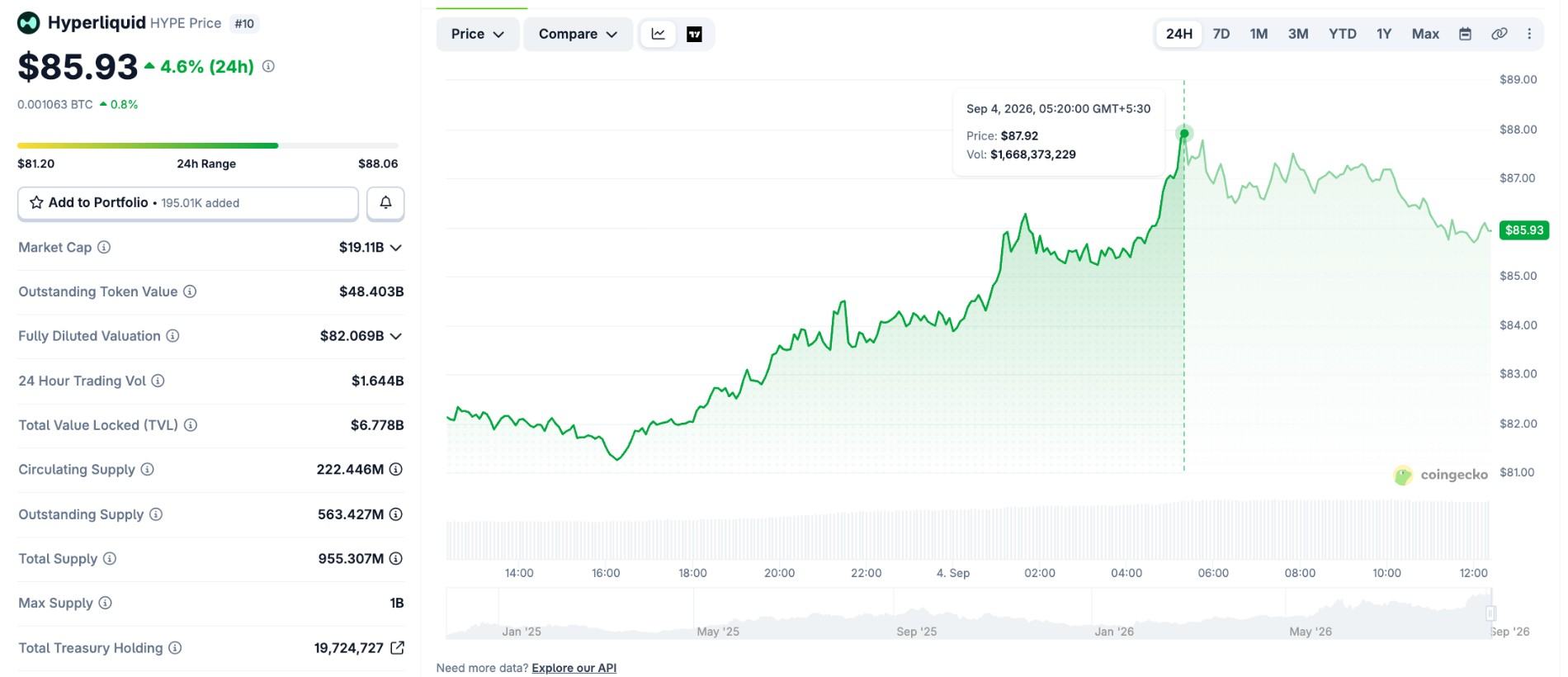This screenshot has width=1568, height=677.
Task: Open the Compare dropdown
Action: pos(578,34)
